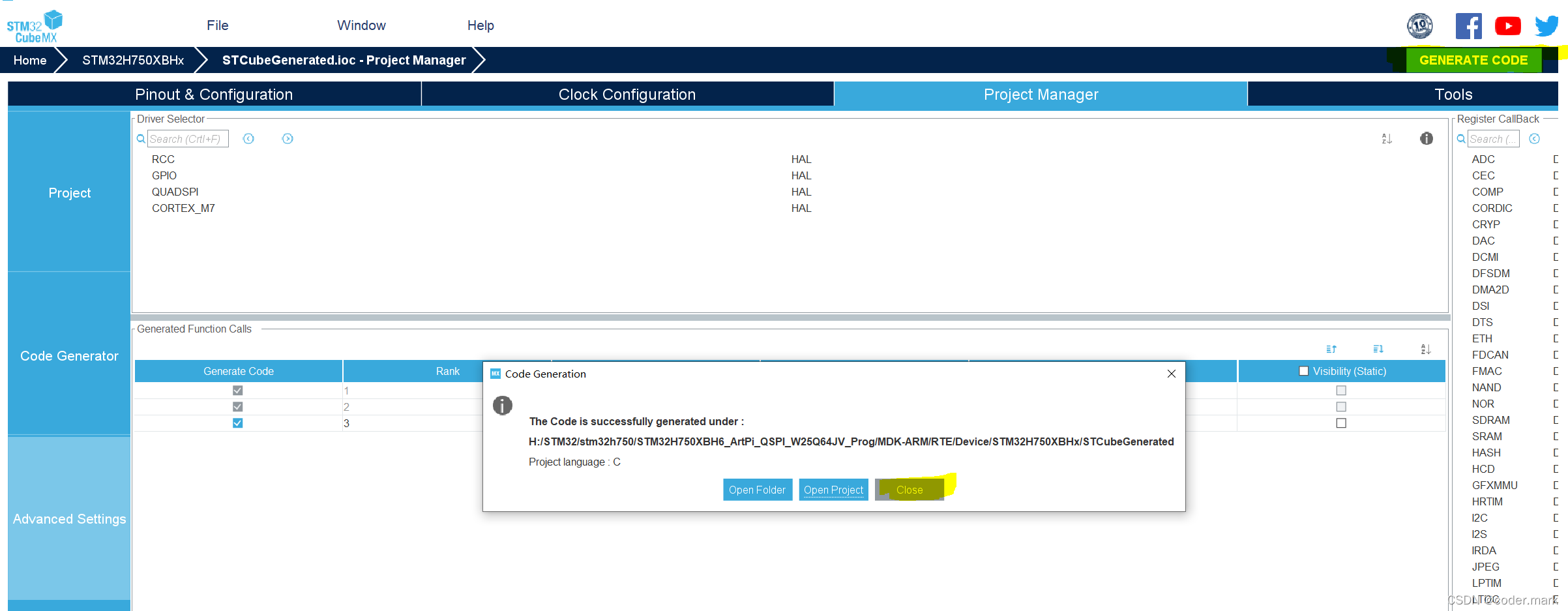The width and height of the screenshot is (1568, 611).
Task: Open the Help menu
Action: click(x=481, y=25)
